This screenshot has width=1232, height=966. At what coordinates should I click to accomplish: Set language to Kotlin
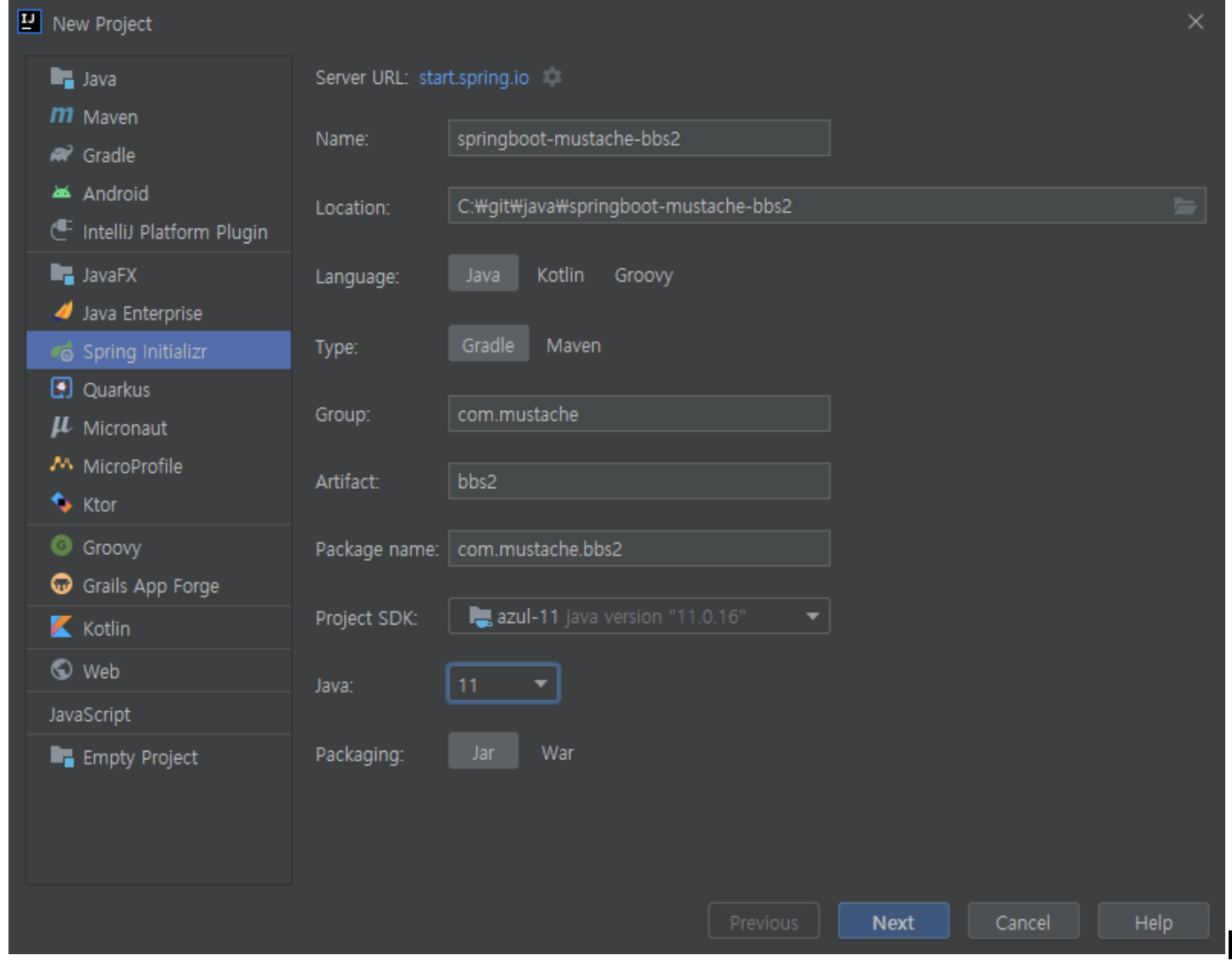(560, 275)
